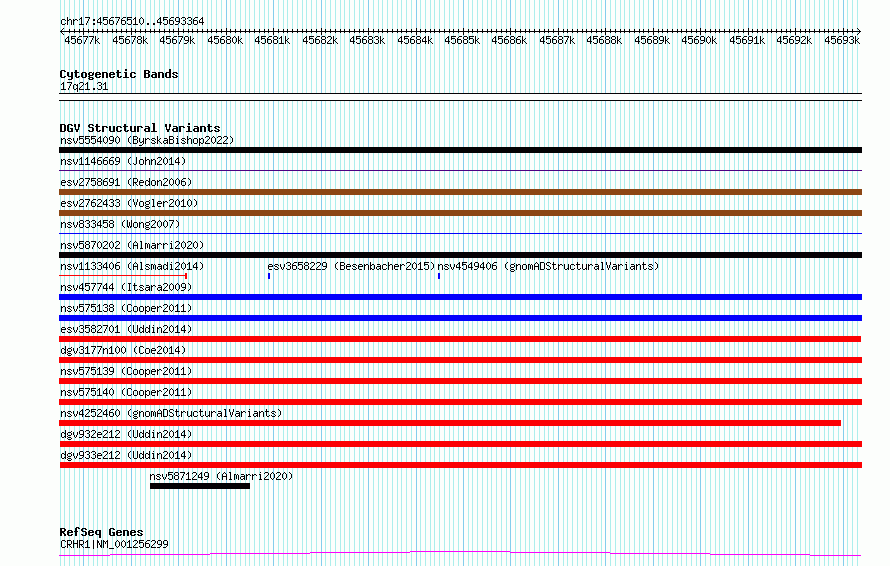Click the small blue marker under esv3658229
This screenshot has height=566, width=890.
pos(269,276)
